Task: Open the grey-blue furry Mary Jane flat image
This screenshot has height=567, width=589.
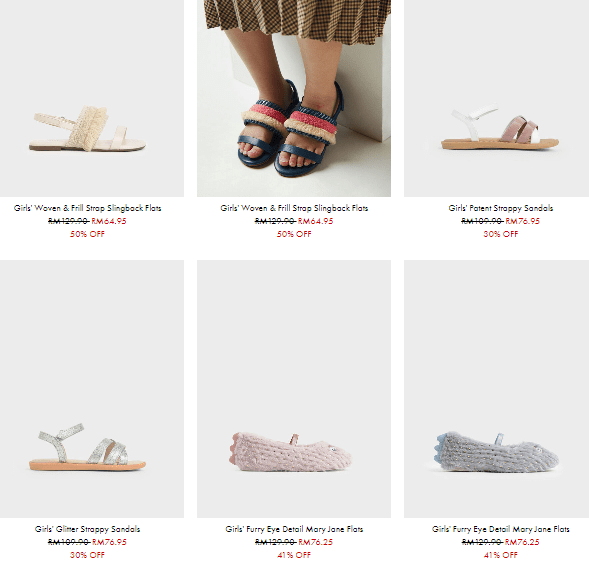Action: tap(497, 389)
